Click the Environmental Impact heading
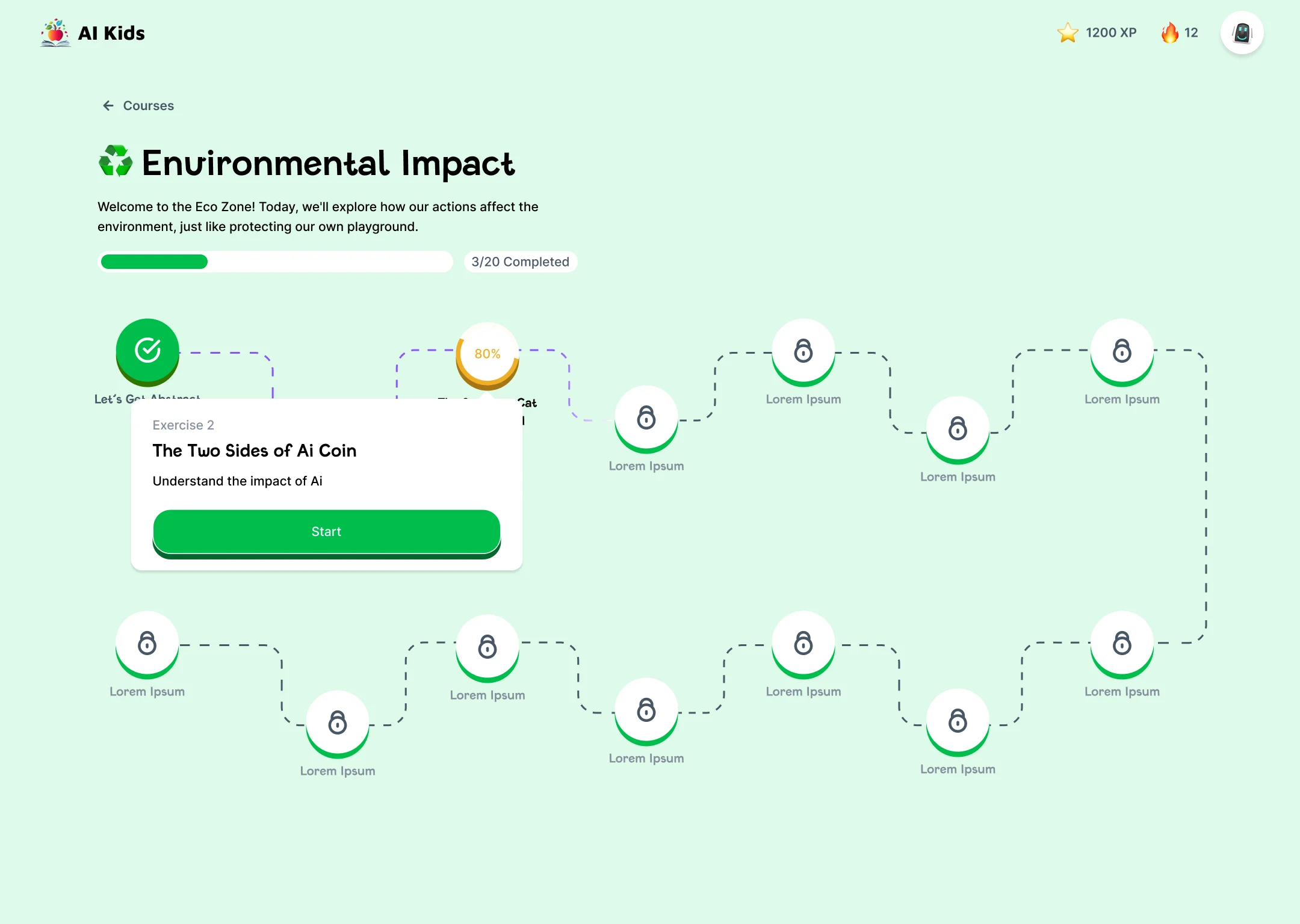 pyautogui.click(x=329, y=163)
